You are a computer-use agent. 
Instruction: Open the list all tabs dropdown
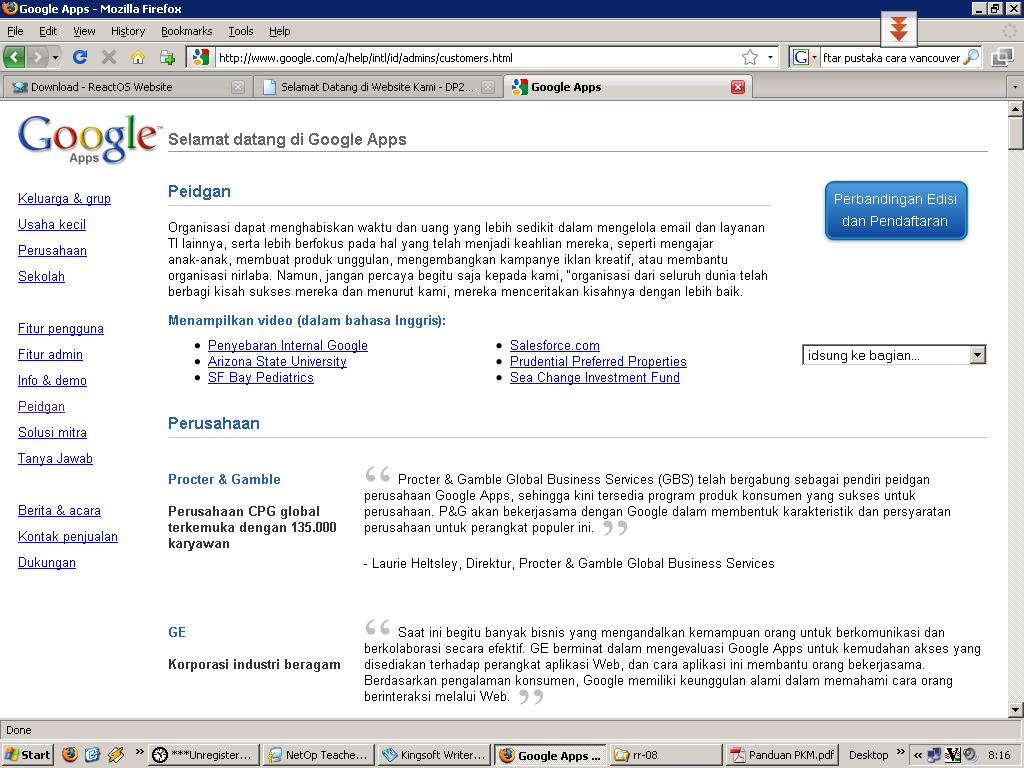[1015, 87]
